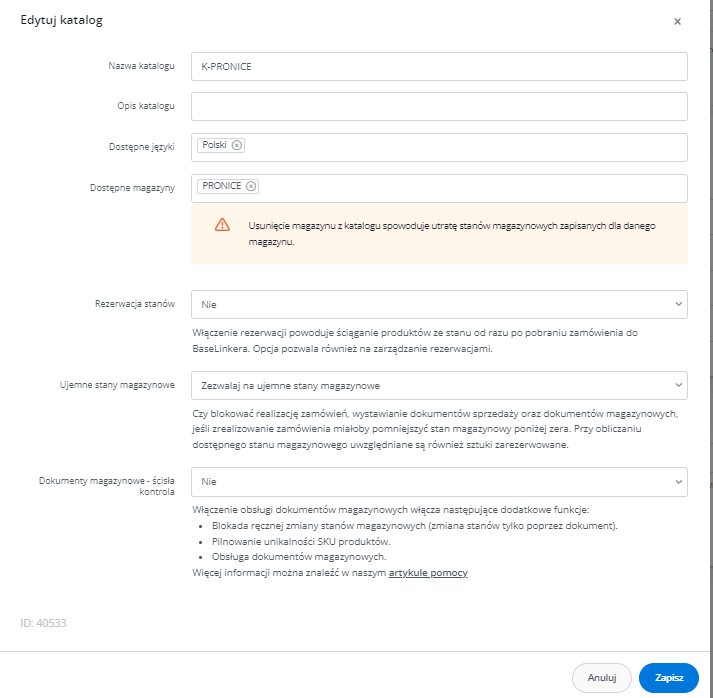713x698 pixels.
Task: Click the Nazwa katalogu input field
Action: 439,66
